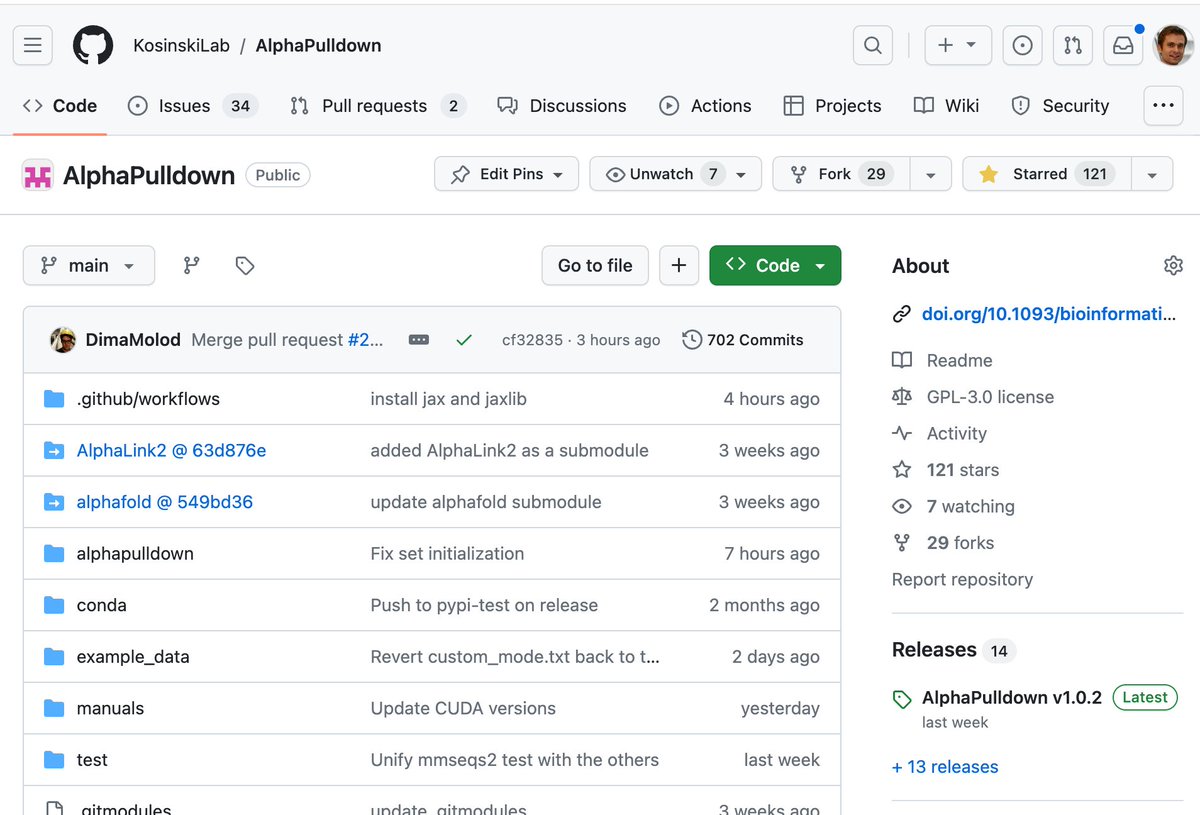Image resolution: width=1200 pixels, height=815 pixels.
Task: Switch to the Issues tab
Action: 193,106
